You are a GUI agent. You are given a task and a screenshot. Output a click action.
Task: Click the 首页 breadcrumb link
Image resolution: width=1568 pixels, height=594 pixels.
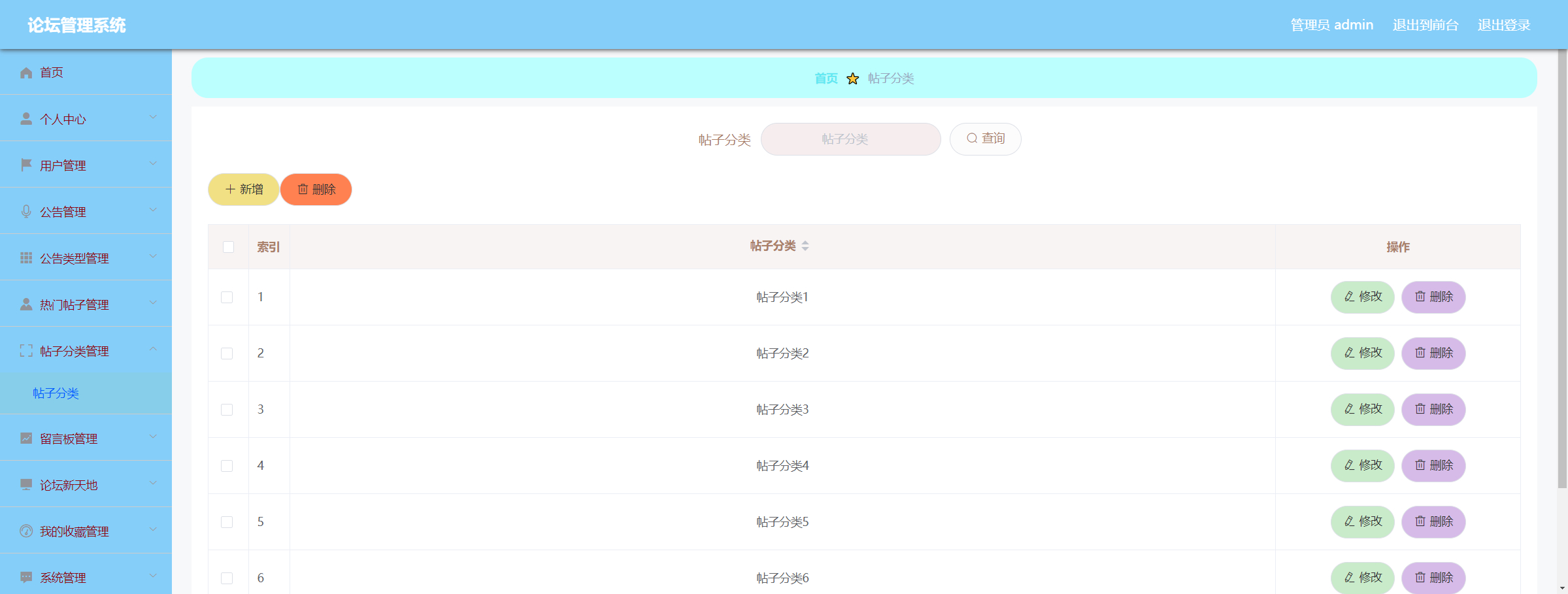pyautogui.click(x=826, y=78)
